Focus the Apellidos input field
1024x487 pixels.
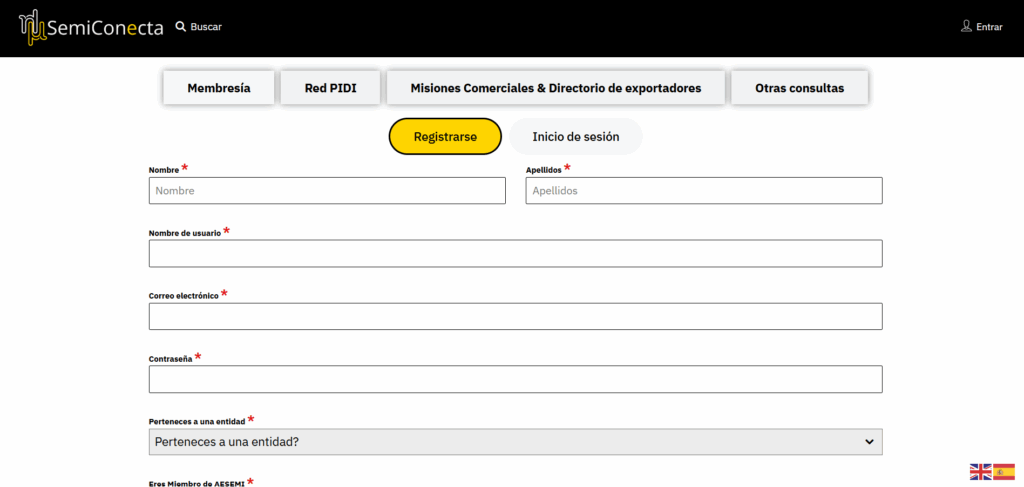(x=703, y=191)
